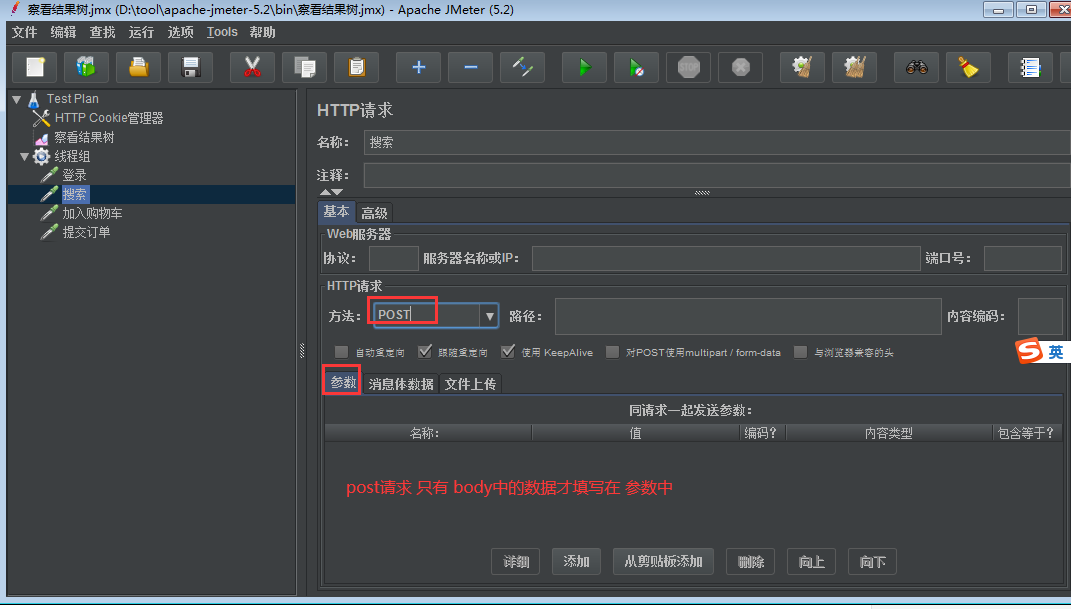Click the Toggle enable/disable icon
Image resolution: width=1071 pixels, height=609 pixels.
click(x=522, y=67)
